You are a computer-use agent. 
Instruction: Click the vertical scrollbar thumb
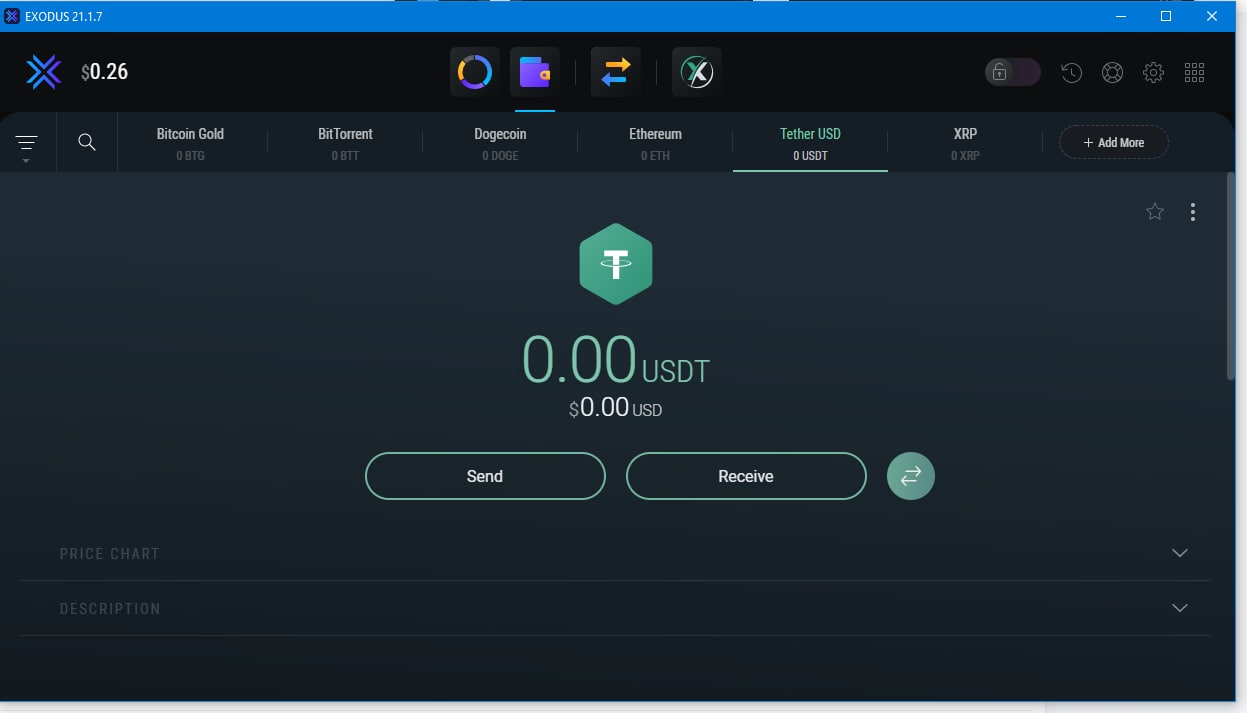pyautogui.click(x=1231, y=276)
